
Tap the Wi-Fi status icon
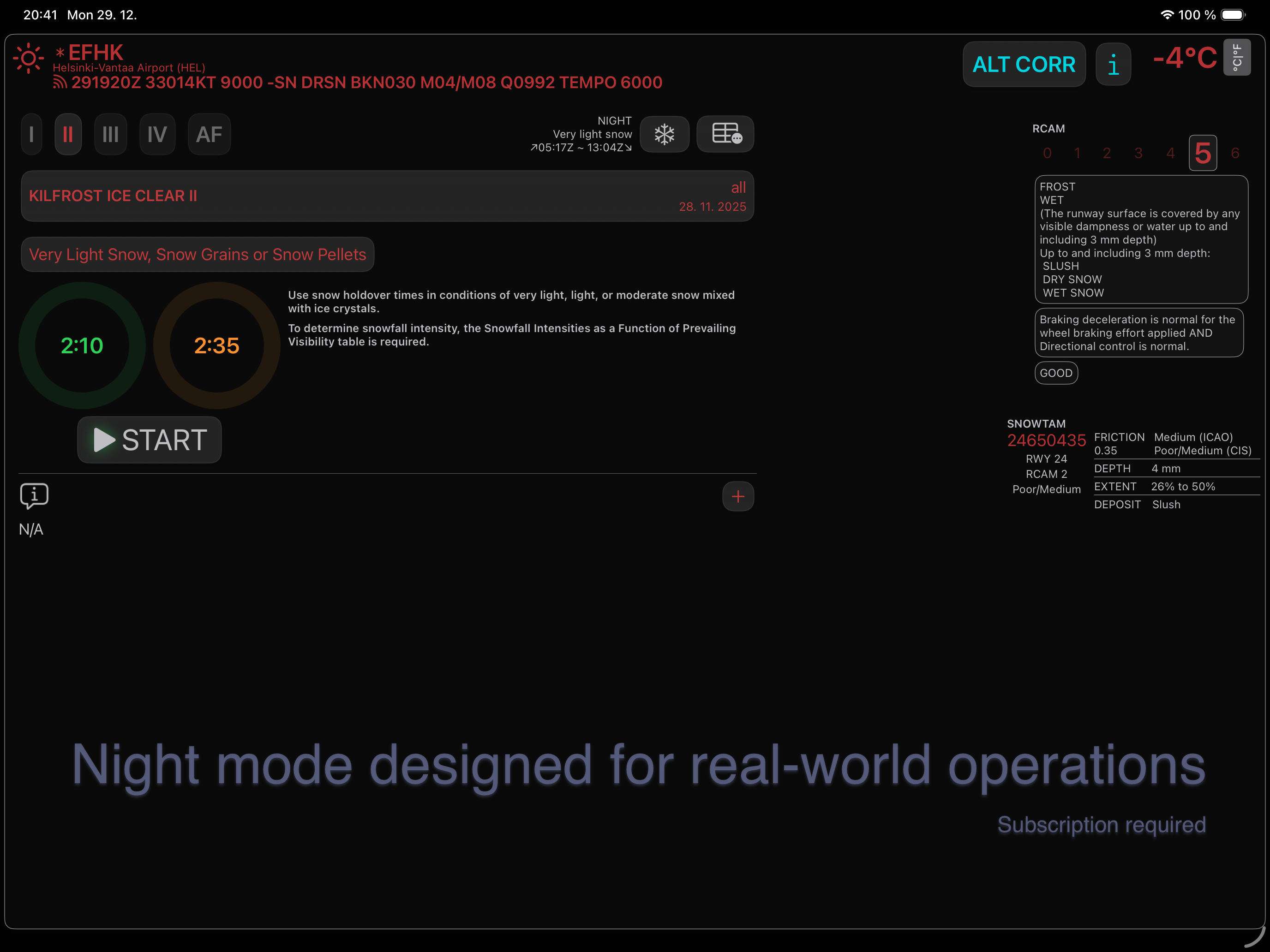[1167, 15]
